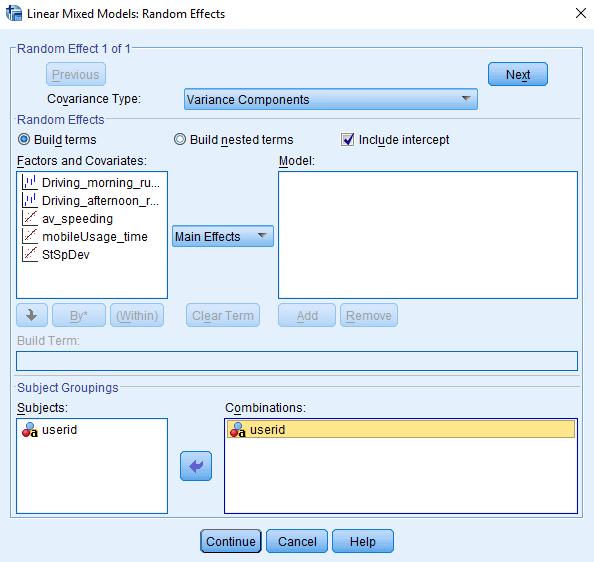This screenshot has width=594, height=562.
Task: Uncheck the Include intercept checkbox
Action: pos(347,139)
